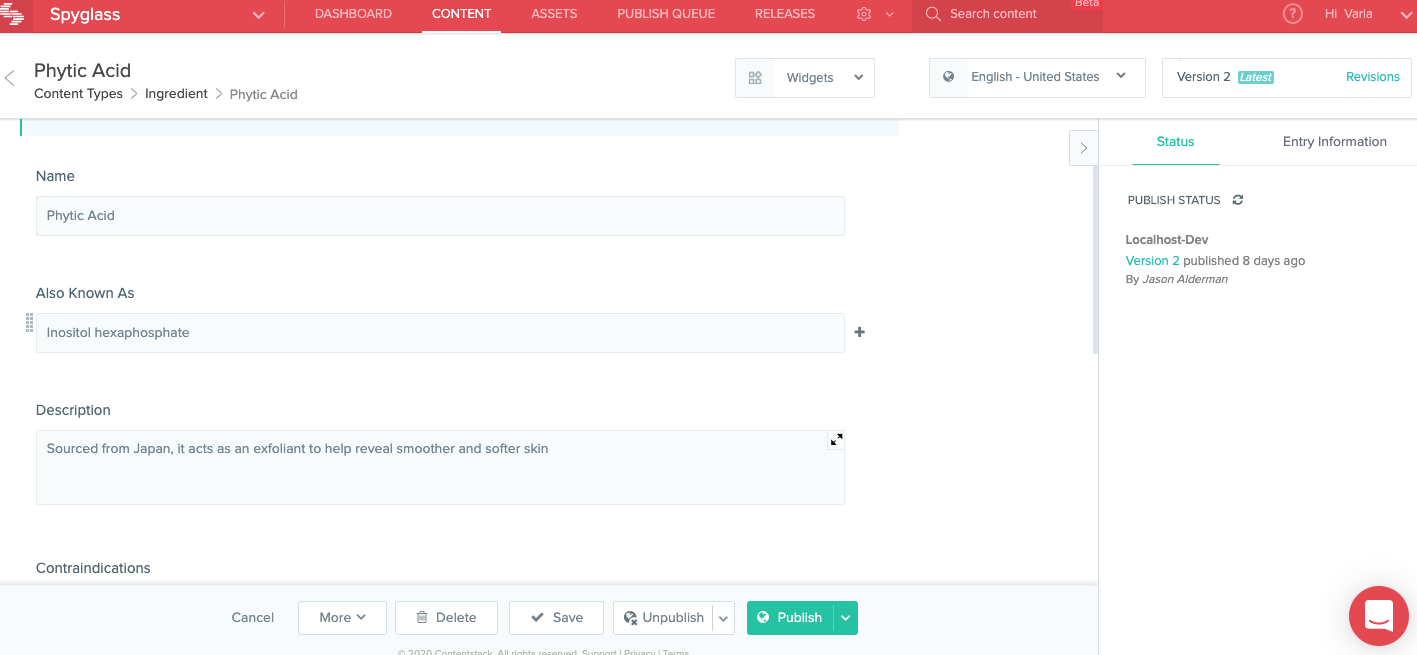
Task: Open the Widgets dropdown
Action: 805,77
